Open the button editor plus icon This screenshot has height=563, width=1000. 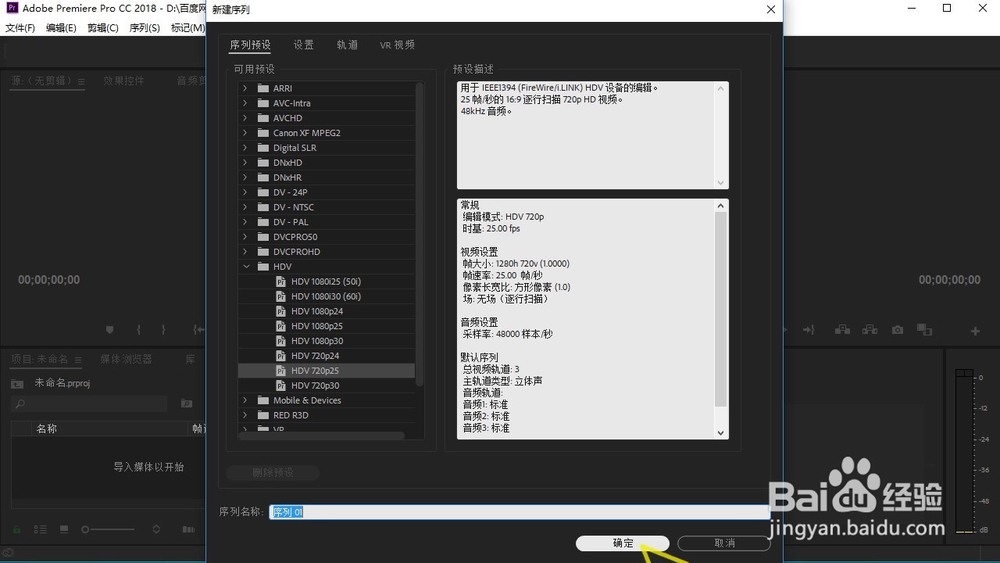975,331
